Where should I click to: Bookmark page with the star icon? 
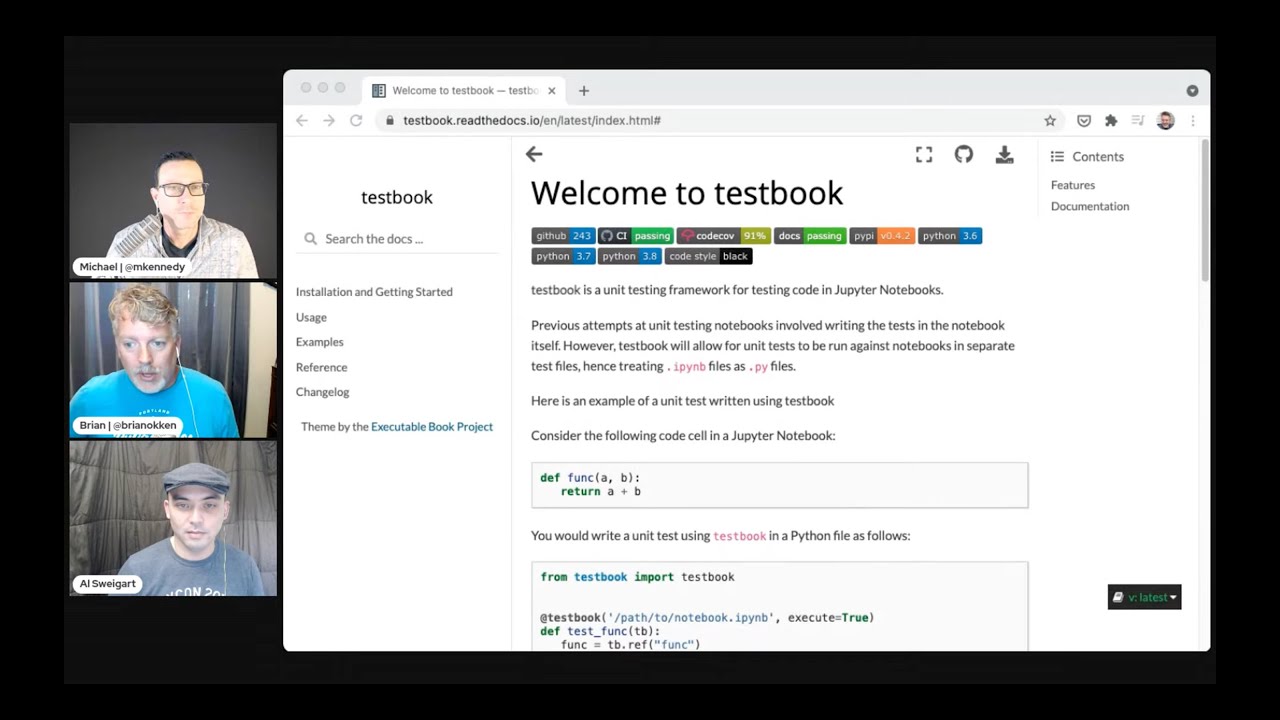[x=1050, y=120]
